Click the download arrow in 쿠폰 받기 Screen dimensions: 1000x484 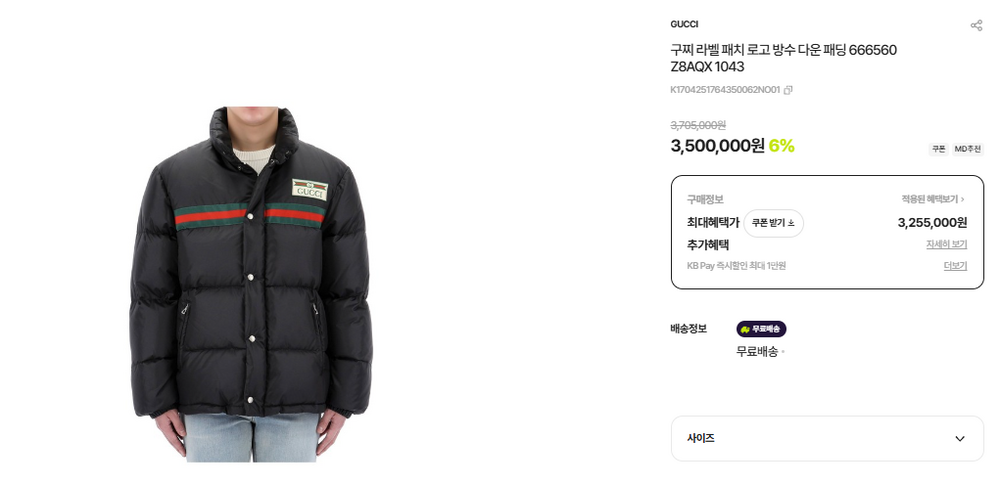[x=791, y=223]
